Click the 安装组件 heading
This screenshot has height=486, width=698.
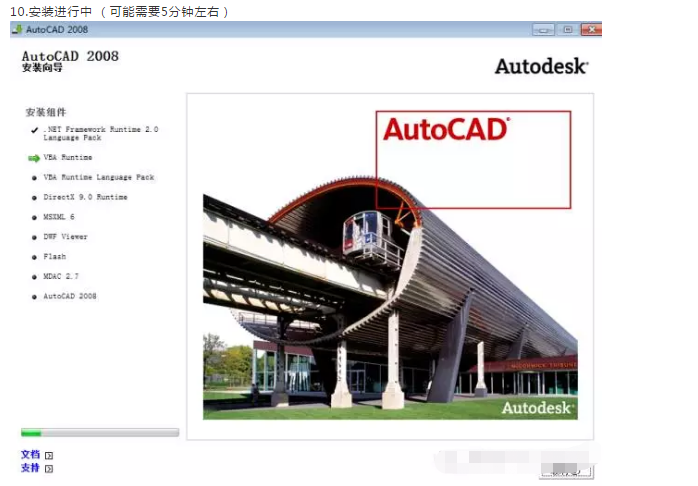pyautogui.click(x=46, y=112)
